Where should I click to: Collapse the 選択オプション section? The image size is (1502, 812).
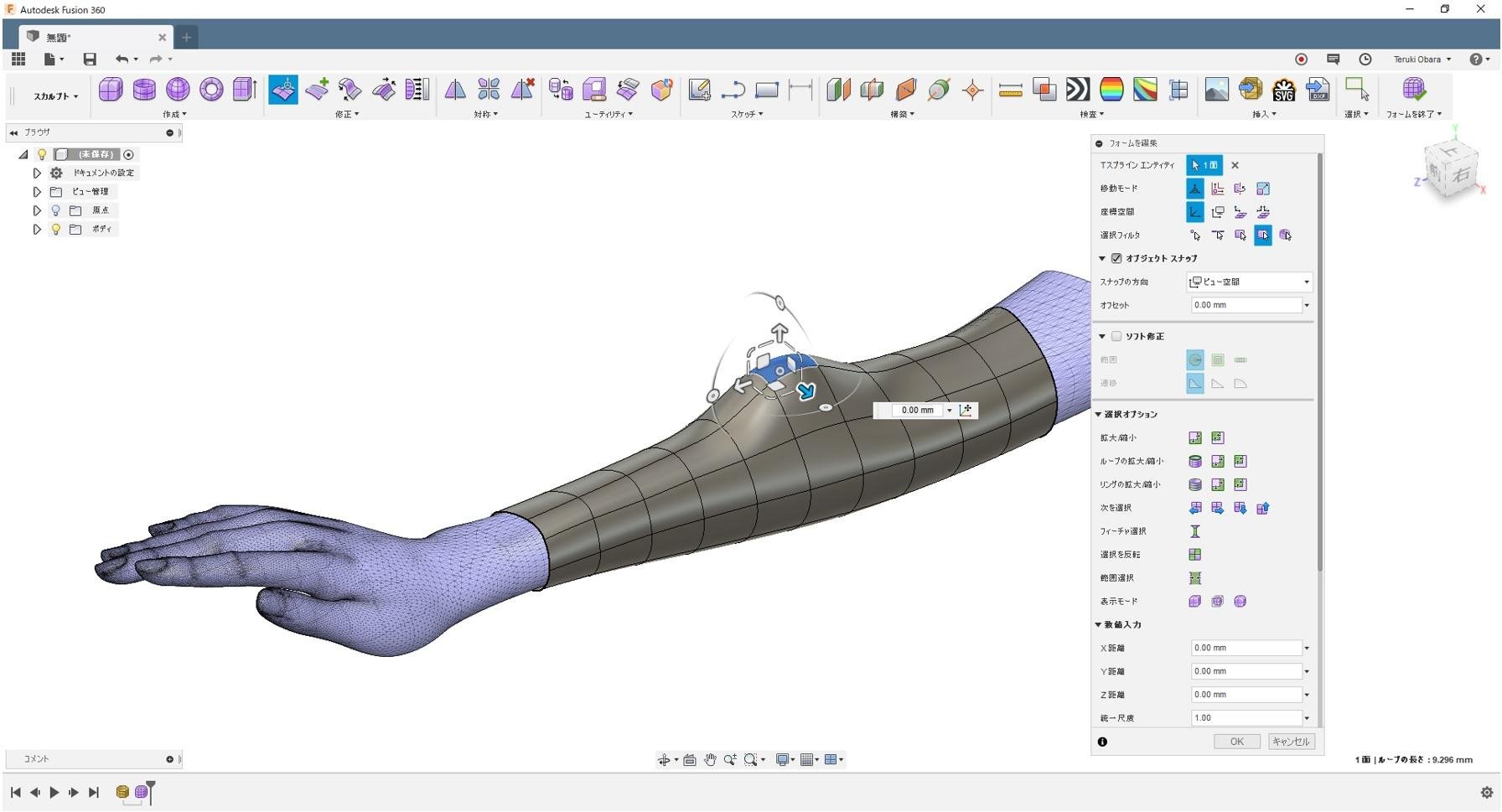tap(1099, 414)
